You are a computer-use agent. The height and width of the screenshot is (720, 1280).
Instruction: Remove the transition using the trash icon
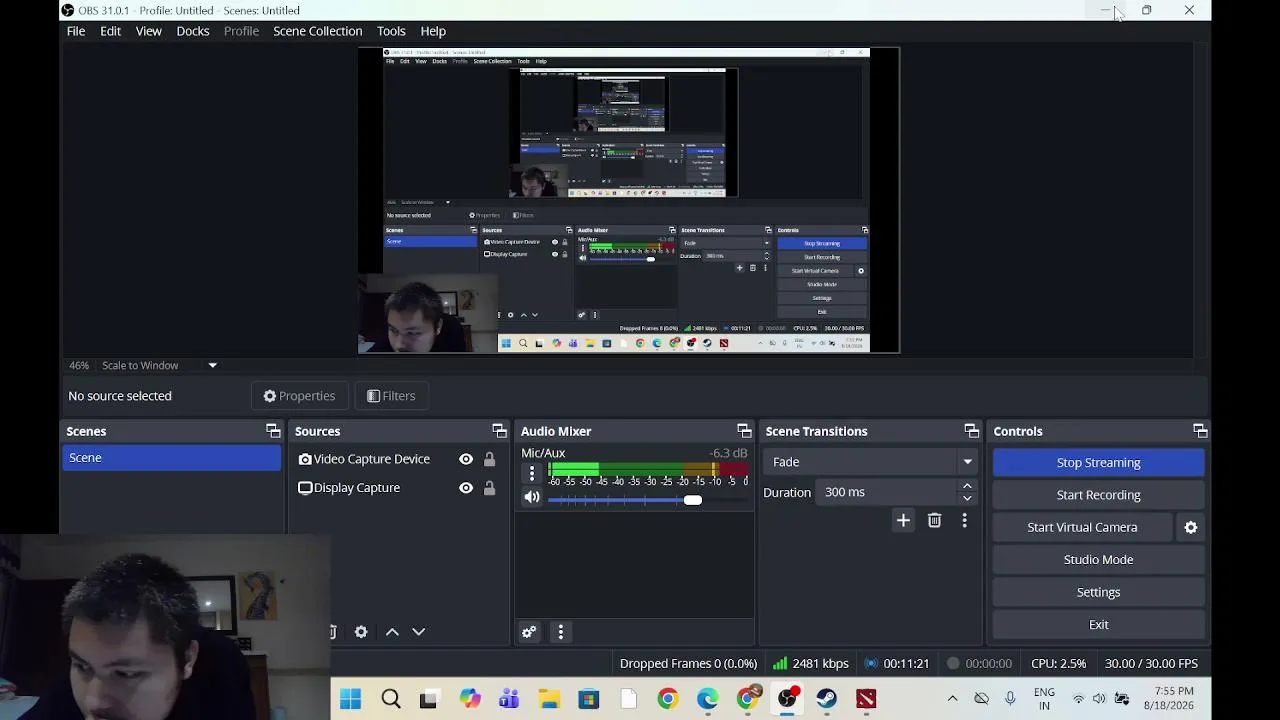[934, 520]
